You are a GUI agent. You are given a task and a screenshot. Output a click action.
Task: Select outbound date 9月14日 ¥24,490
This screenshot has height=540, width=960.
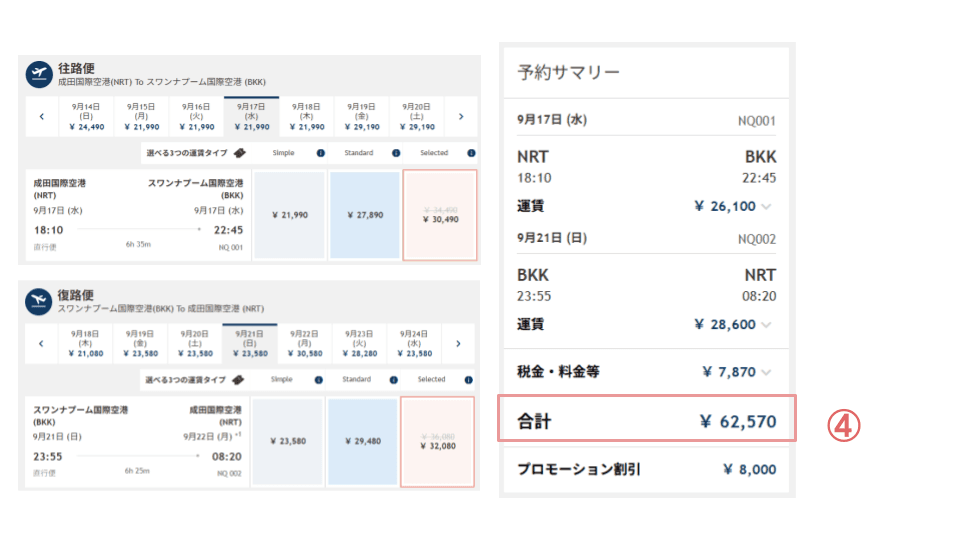[x=86, y=116]
